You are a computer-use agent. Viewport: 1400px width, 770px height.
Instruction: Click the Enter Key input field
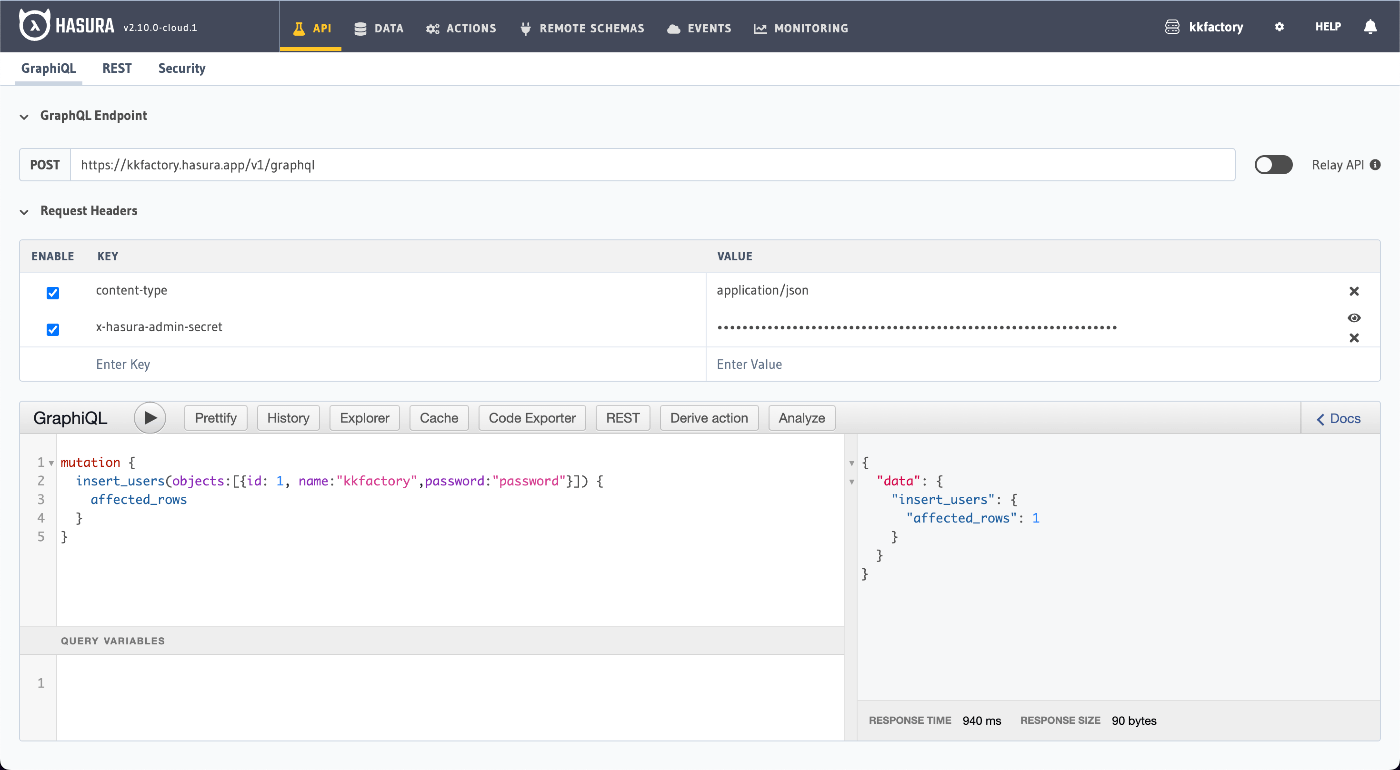[x=397, y=364]
